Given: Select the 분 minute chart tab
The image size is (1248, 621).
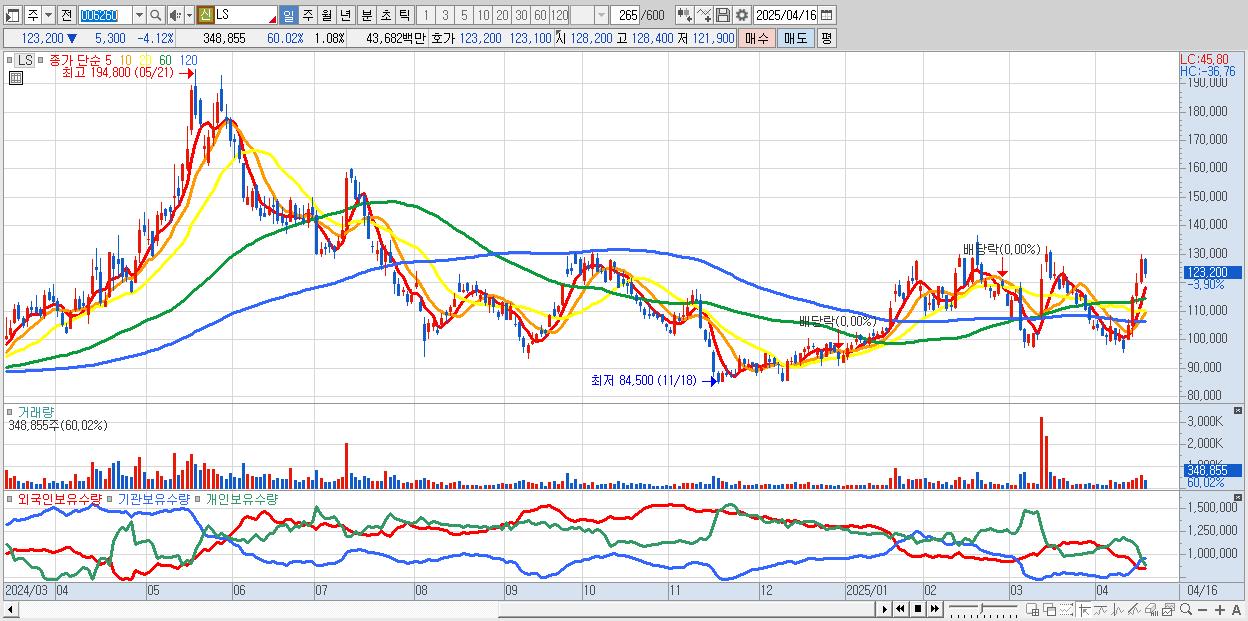Looking at the screenshot, I should 366,15.
